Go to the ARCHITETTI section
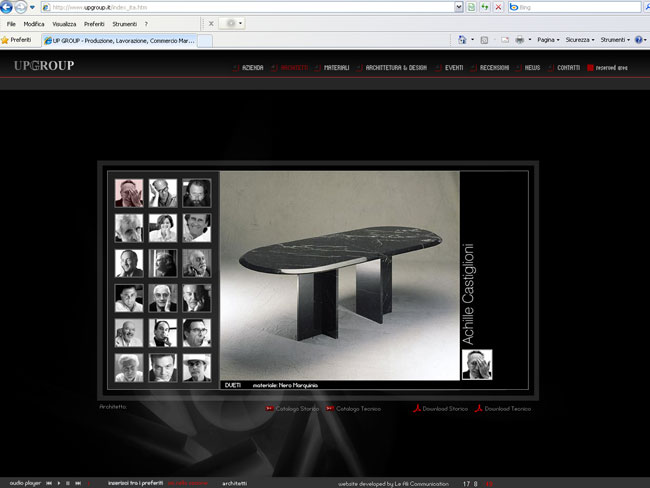Image resolution: width=650 pixels, height=488 pixels. (294, 68)
